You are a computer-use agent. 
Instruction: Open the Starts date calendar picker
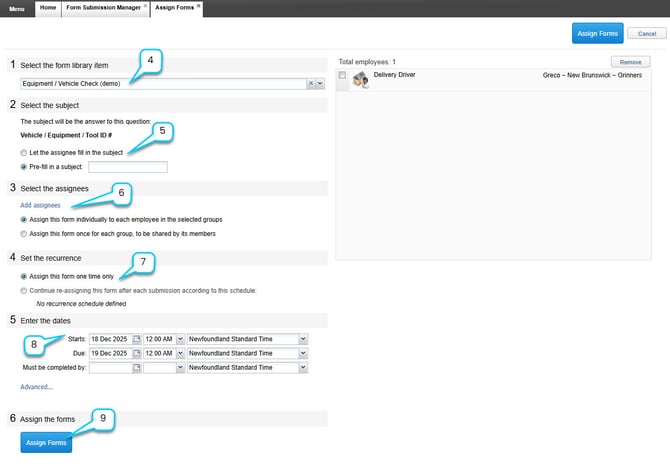(137, 339)
